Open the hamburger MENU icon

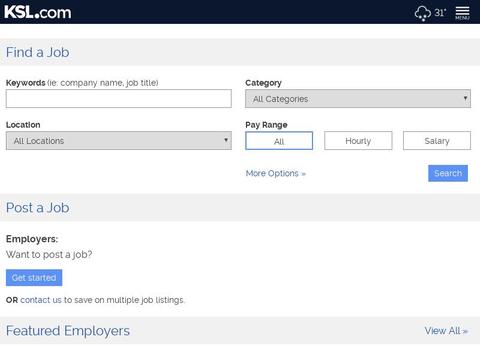(462, 13)
